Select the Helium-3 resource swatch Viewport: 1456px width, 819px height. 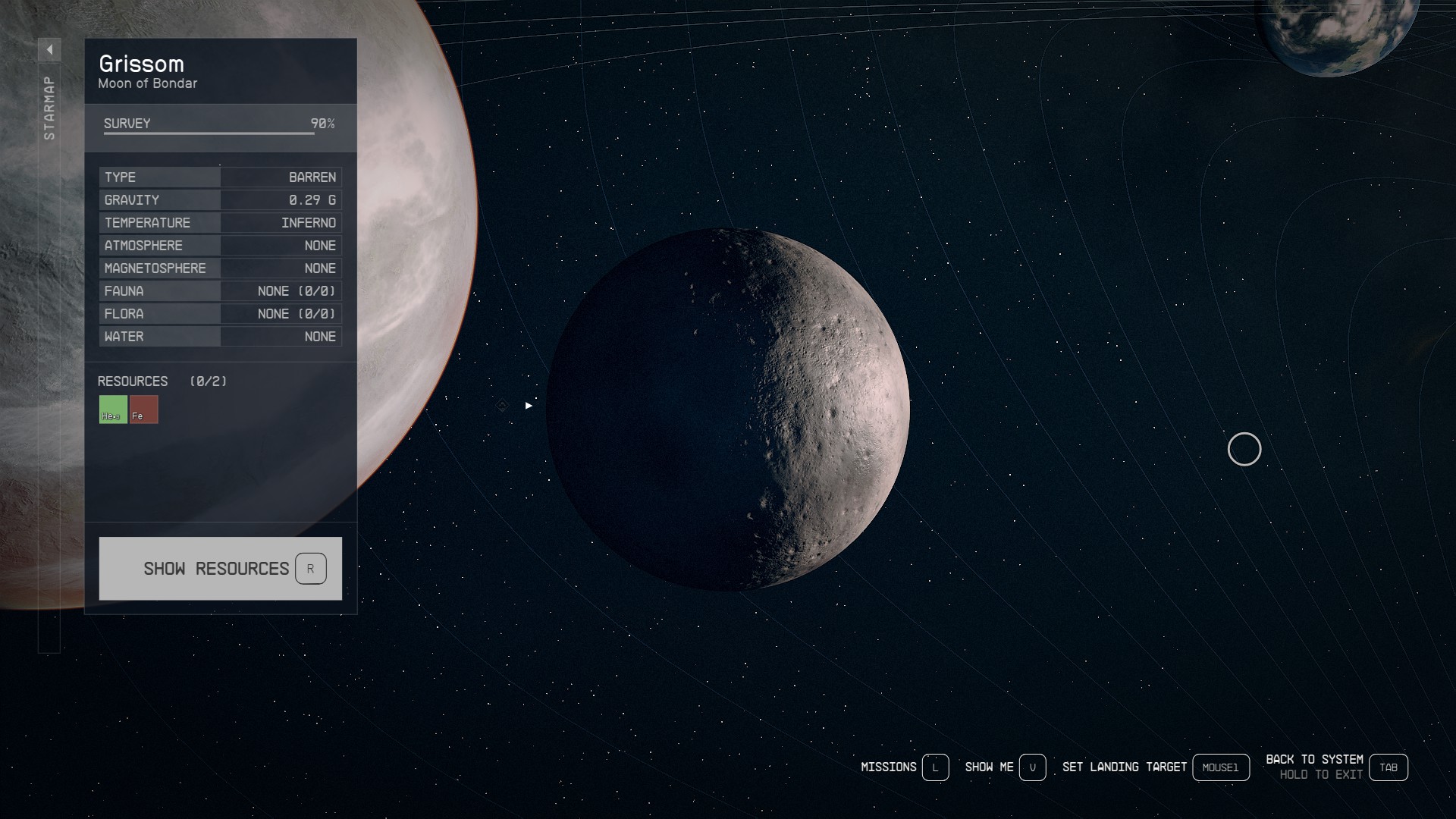[x=113, y=409]
